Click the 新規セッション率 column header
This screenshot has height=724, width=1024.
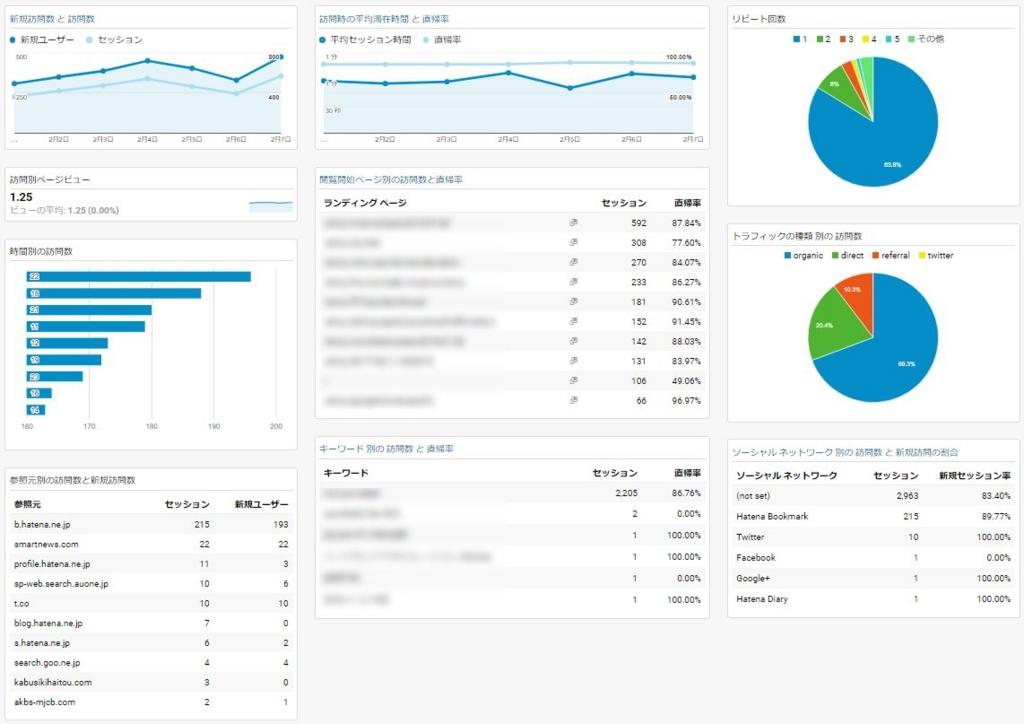coord(975,475)
